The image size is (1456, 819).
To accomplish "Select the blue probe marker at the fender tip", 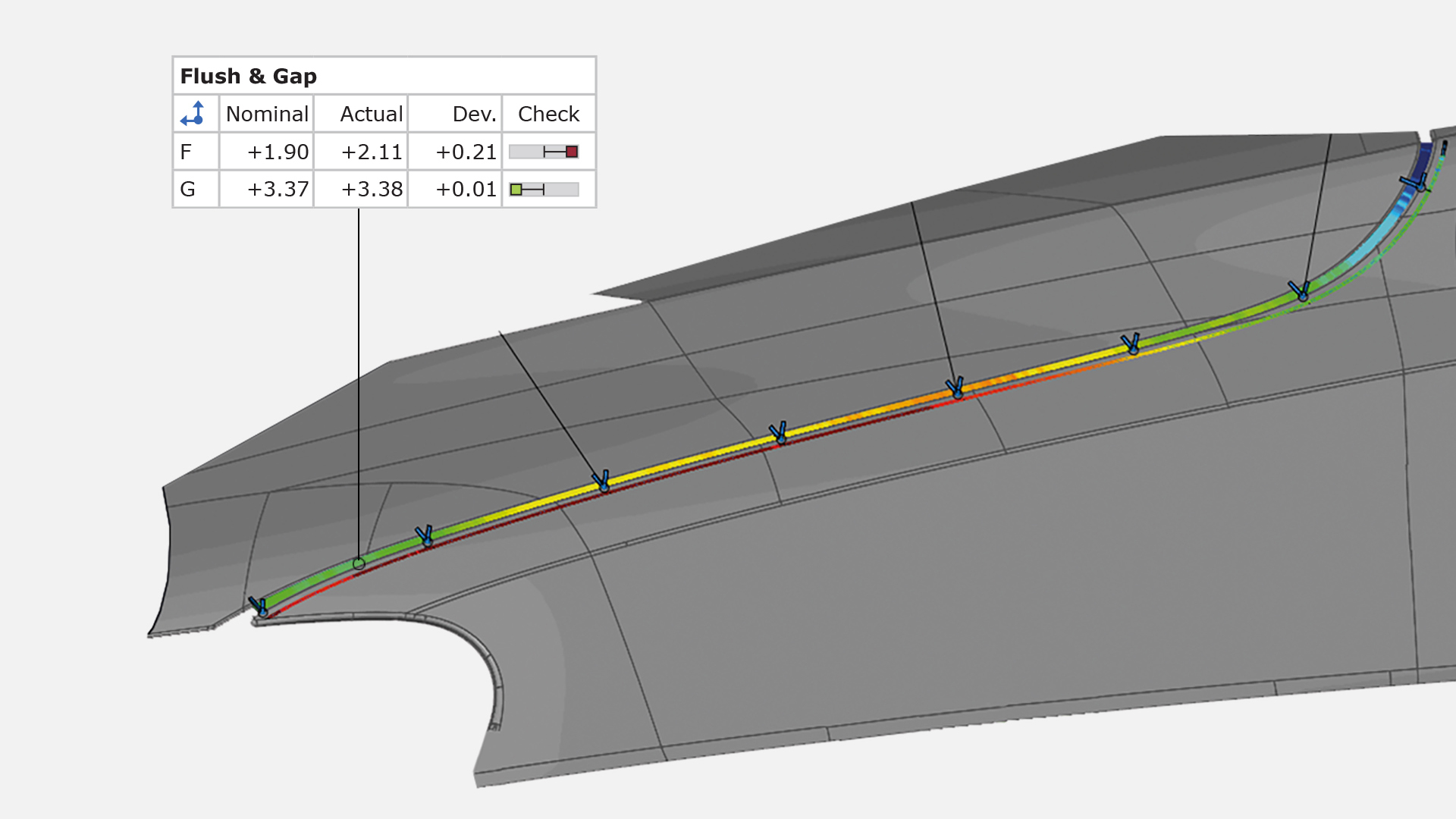I will click(x=262, y=607).
